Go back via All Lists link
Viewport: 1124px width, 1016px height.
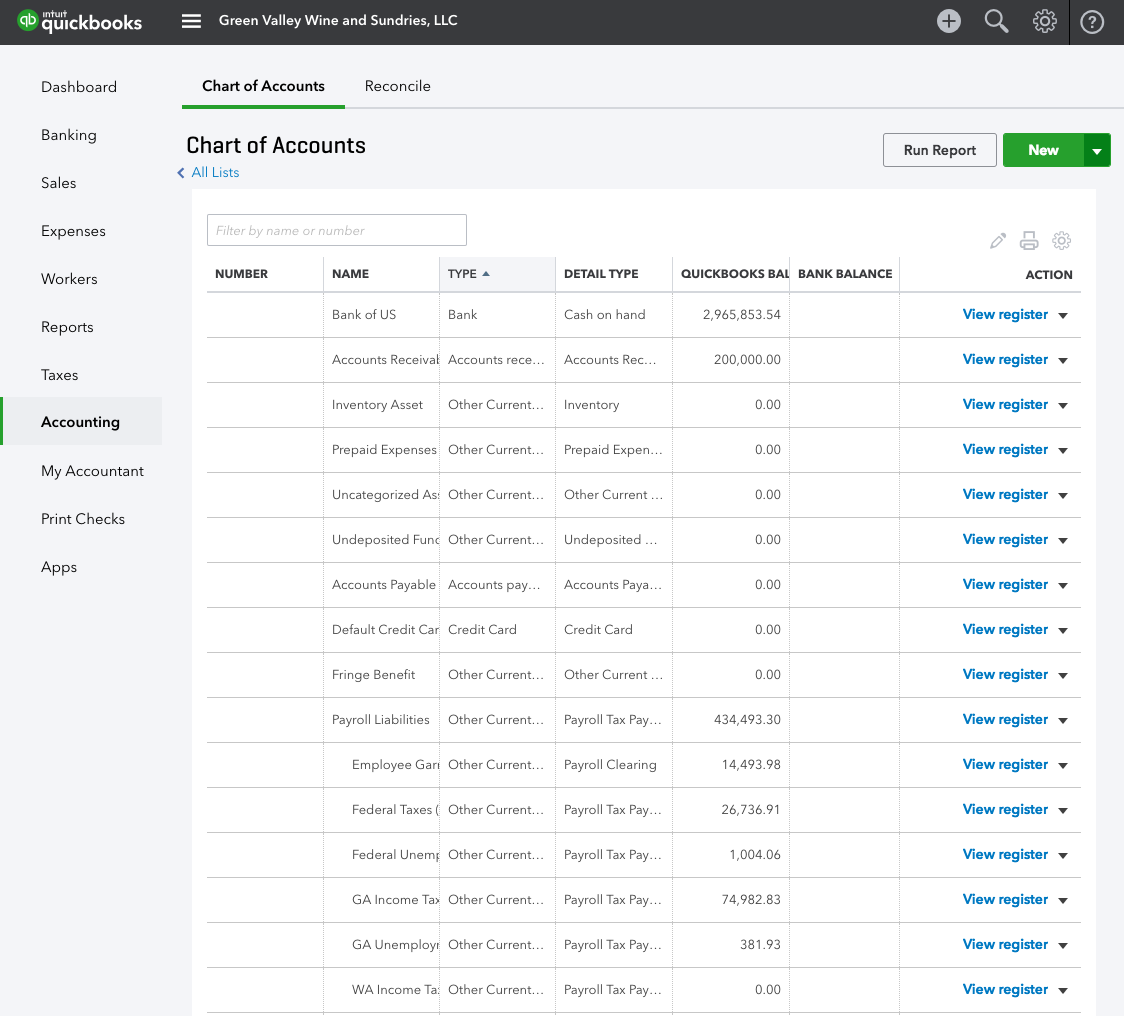tap(215, 172)
